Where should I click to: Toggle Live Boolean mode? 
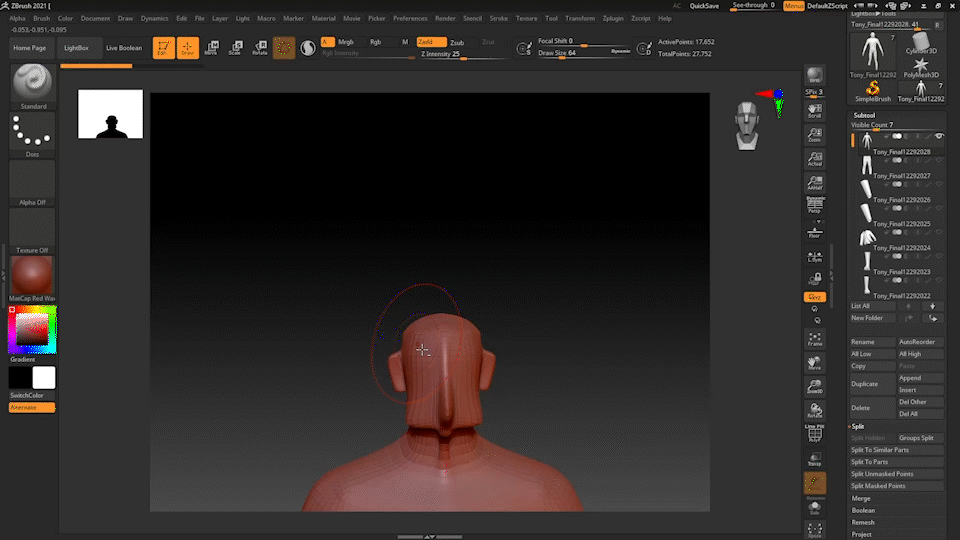click(124, 48)
